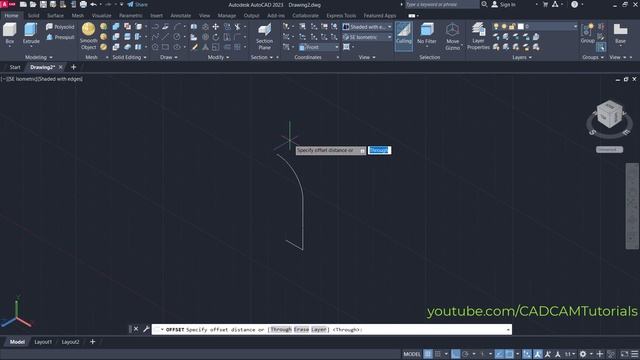Screen dimensions: 640x360
Task: Expand the Draw panel
Action: pyautogui.click(x=169, y=57)
